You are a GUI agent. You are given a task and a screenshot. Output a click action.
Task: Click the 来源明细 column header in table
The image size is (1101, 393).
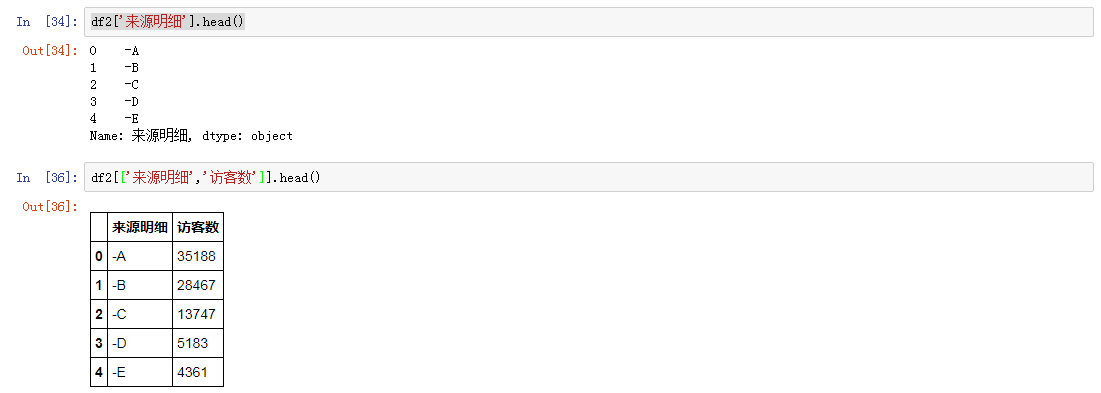click(140, 227)
